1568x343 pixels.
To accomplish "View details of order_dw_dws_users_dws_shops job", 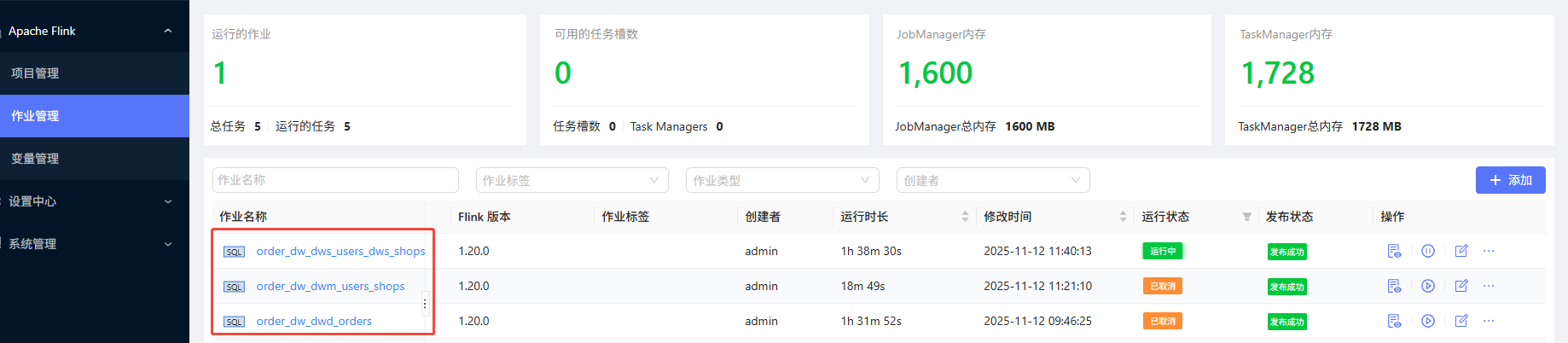I will click(1394, 251).
